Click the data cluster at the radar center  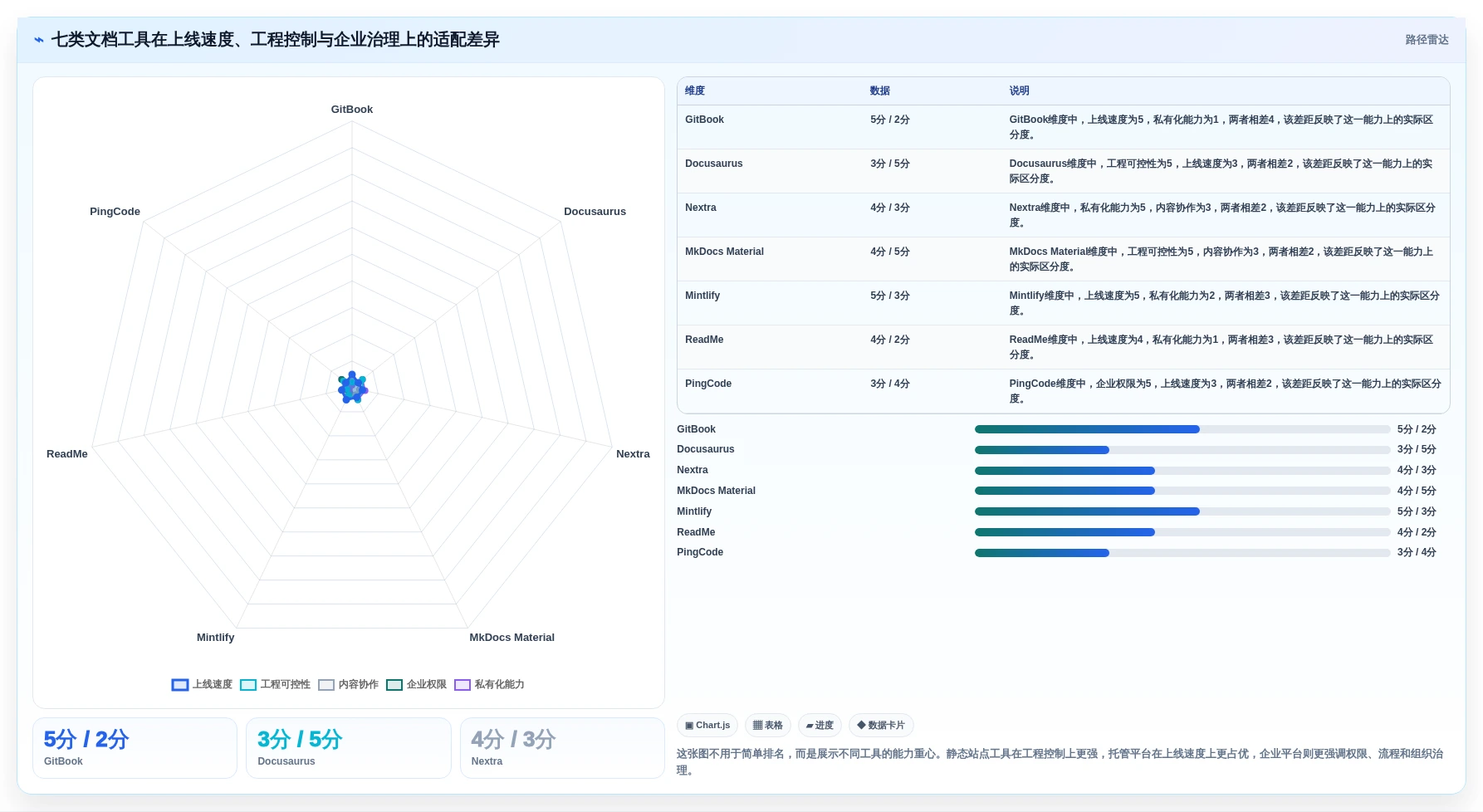click(x=352, y=388)
